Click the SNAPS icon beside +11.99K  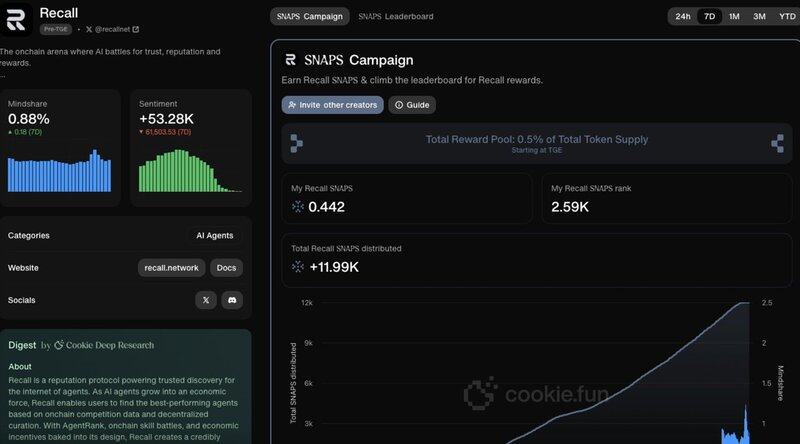(297, 266)
